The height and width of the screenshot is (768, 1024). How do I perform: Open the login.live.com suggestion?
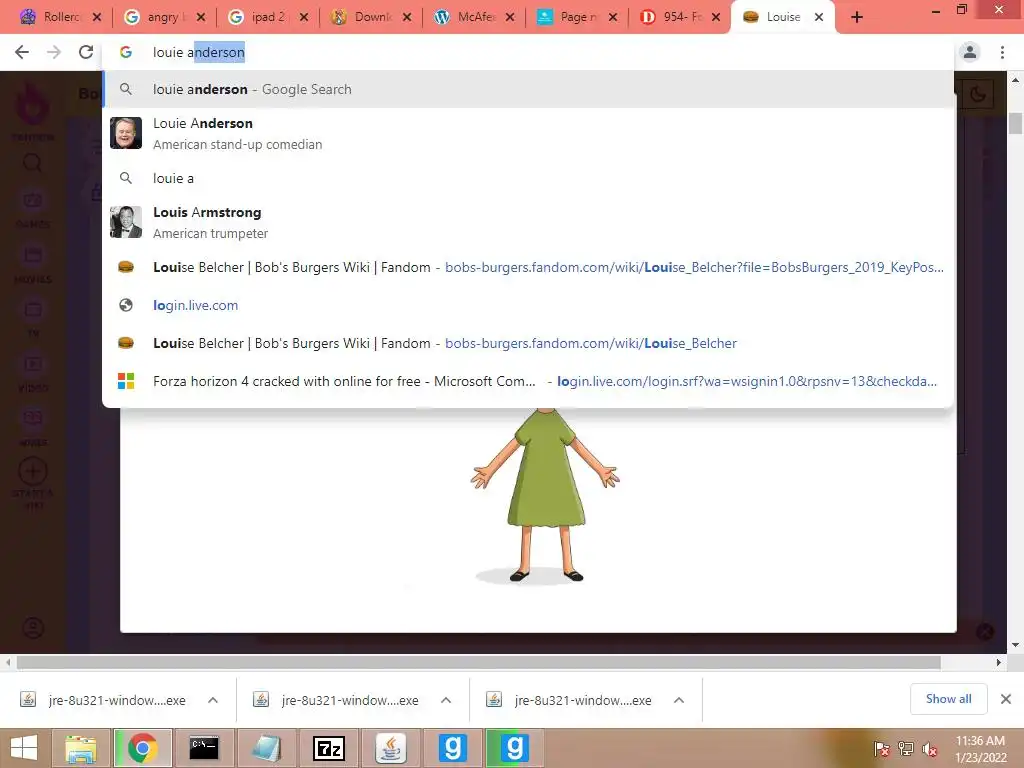tap(528, 305)
